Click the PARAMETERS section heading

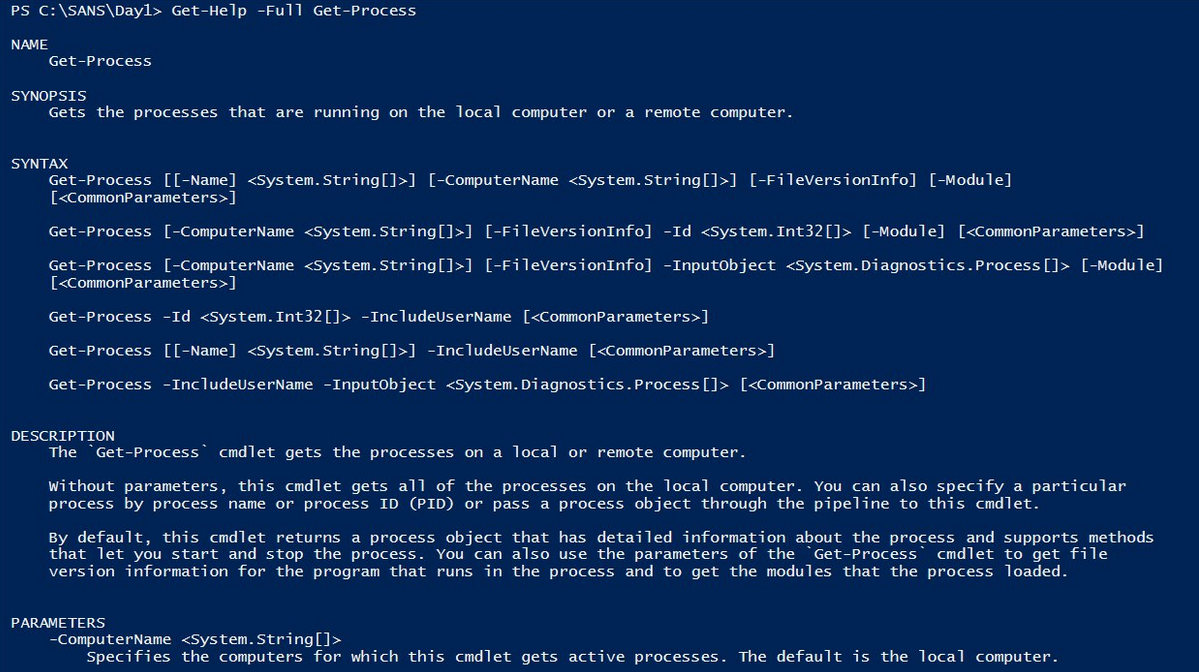tap(58, 623)
